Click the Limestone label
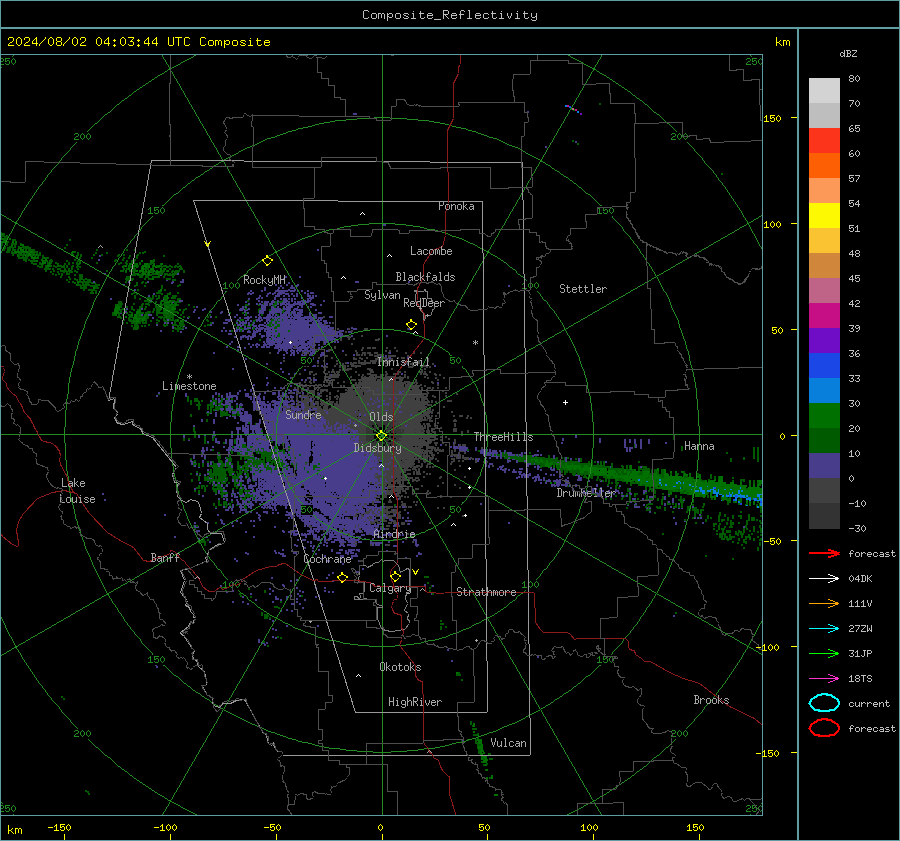 [x=189, y=386]
